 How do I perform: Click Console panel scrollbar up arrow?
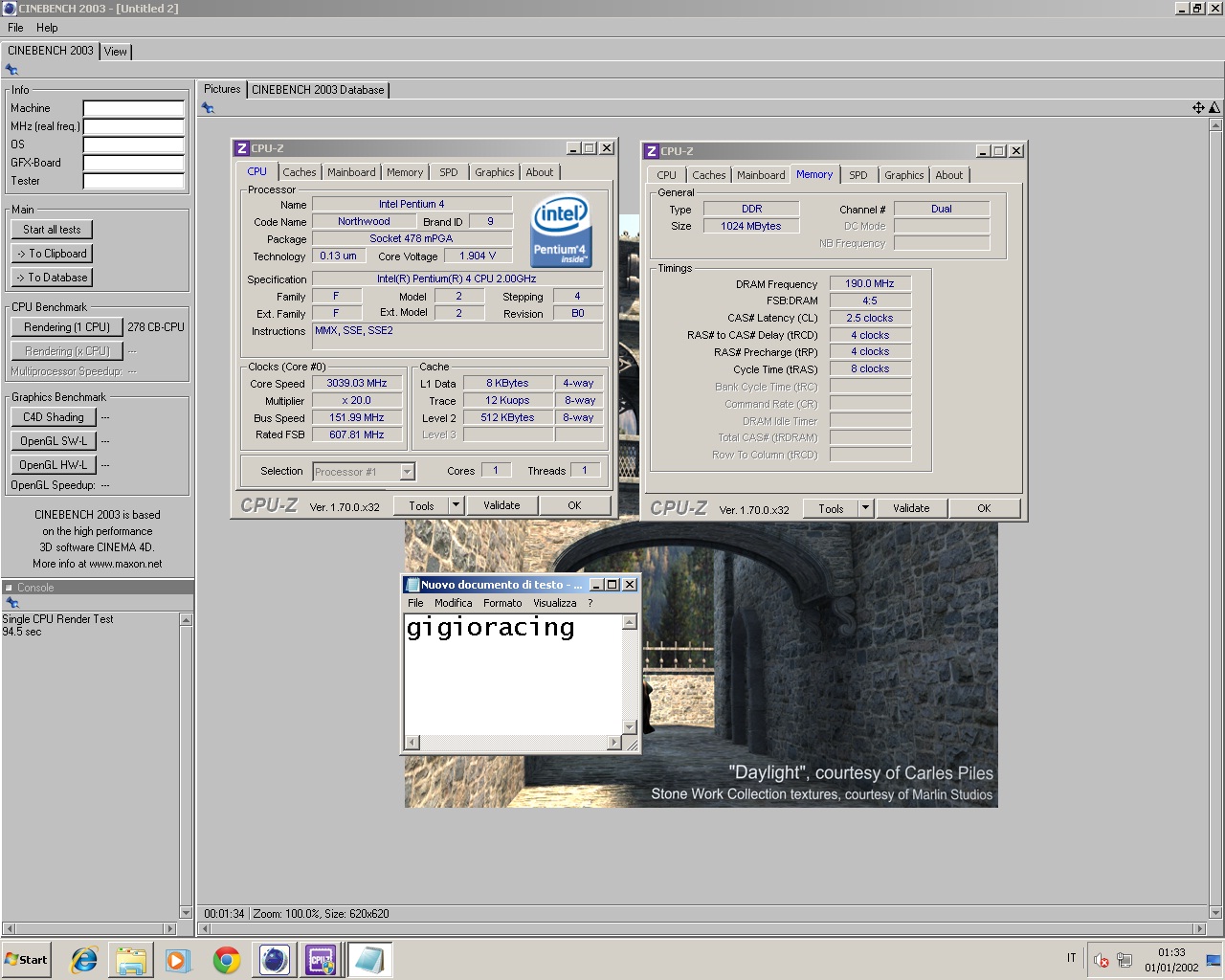(186, 620)
